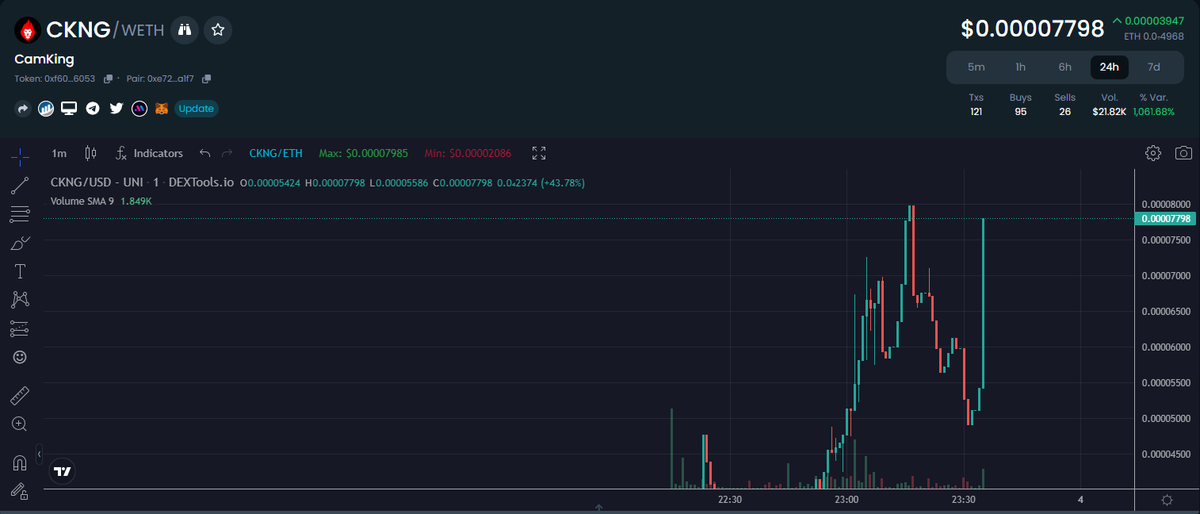Select the forecast and measurement tool

pyautogui.click(x=19, y=328)
